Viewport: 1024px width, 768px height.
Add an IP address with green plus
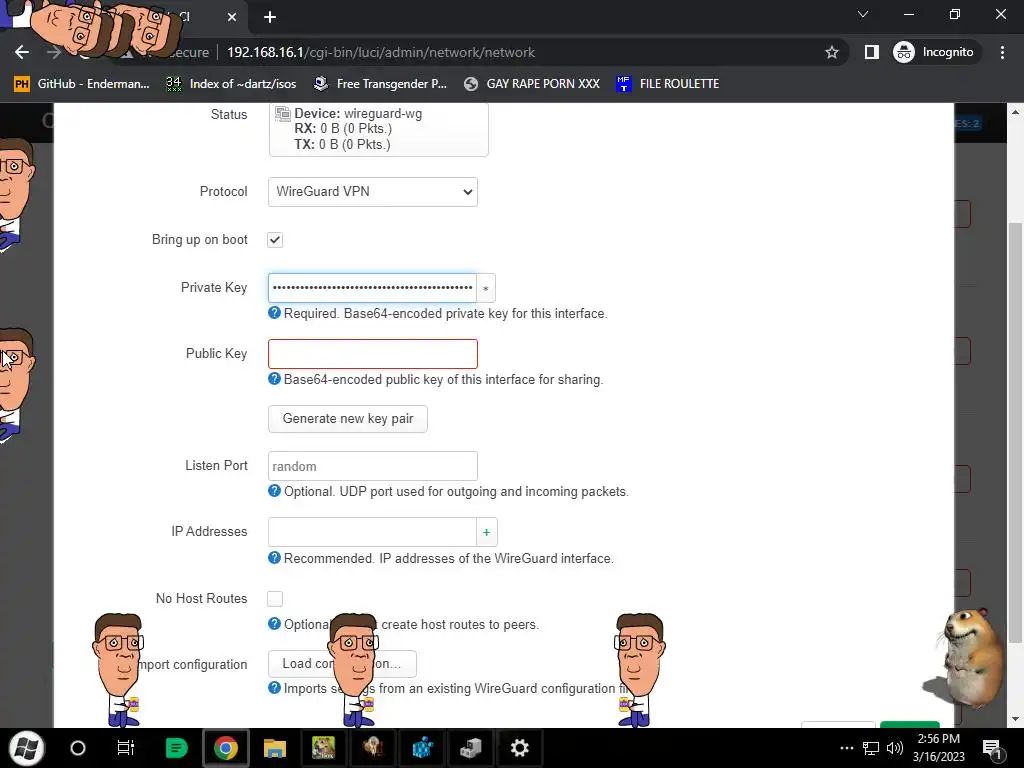tap(487, 532)
